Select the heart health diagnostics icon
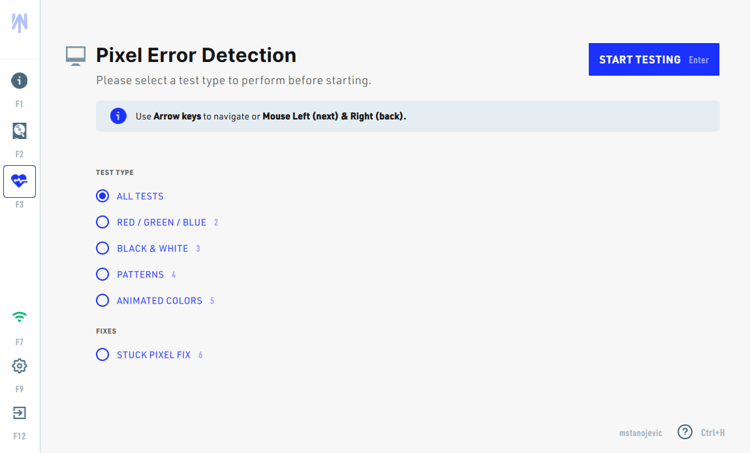Viewport: 750px width, 453px height. [x=19, y=181]
